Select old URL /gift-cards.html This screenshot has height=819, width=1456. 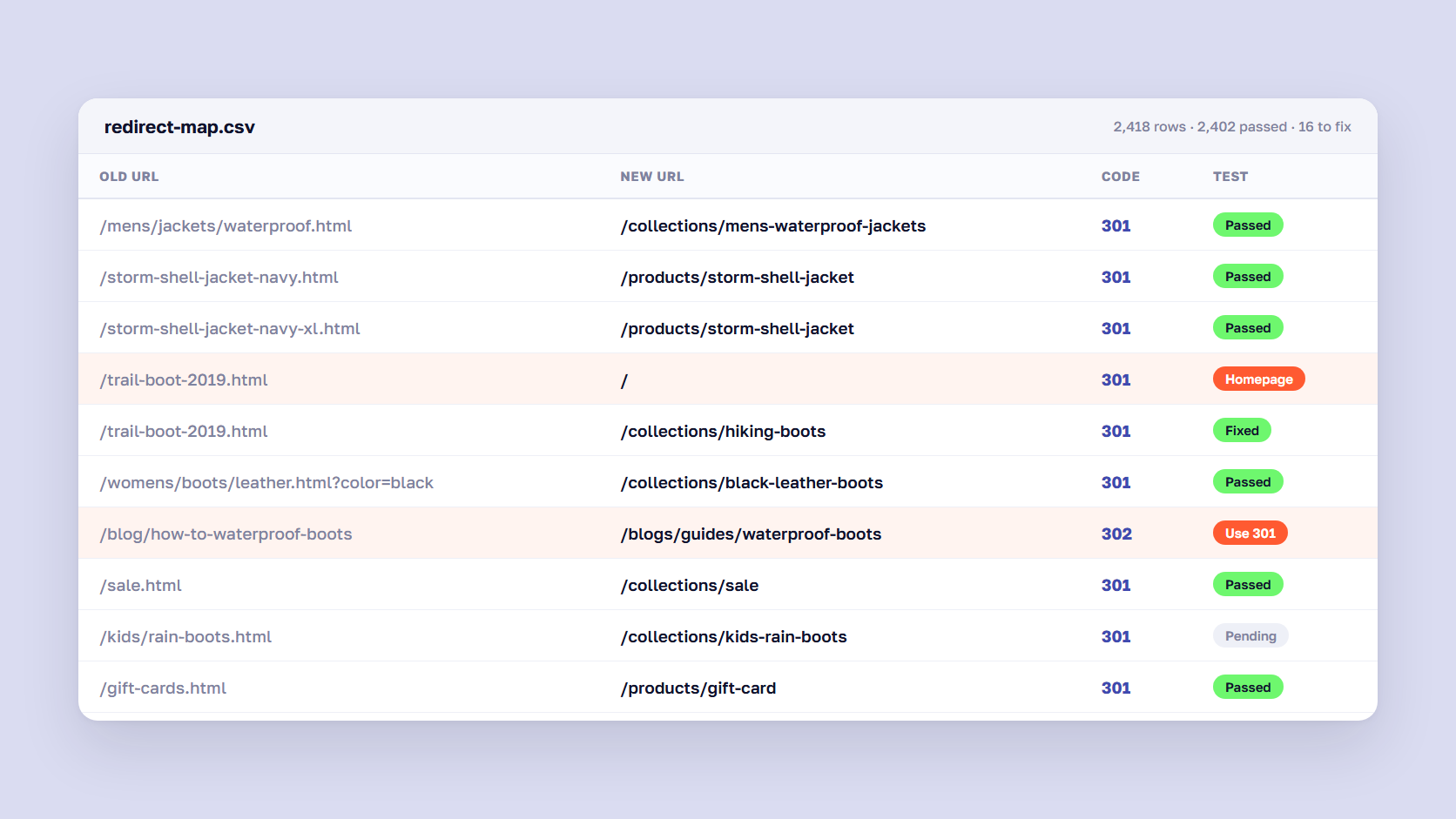click(x=163, y=688)
